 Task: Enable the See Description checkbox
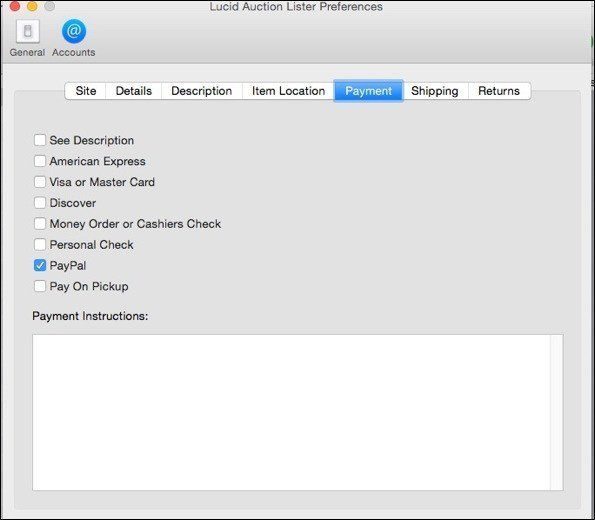(x=40, y=140)
